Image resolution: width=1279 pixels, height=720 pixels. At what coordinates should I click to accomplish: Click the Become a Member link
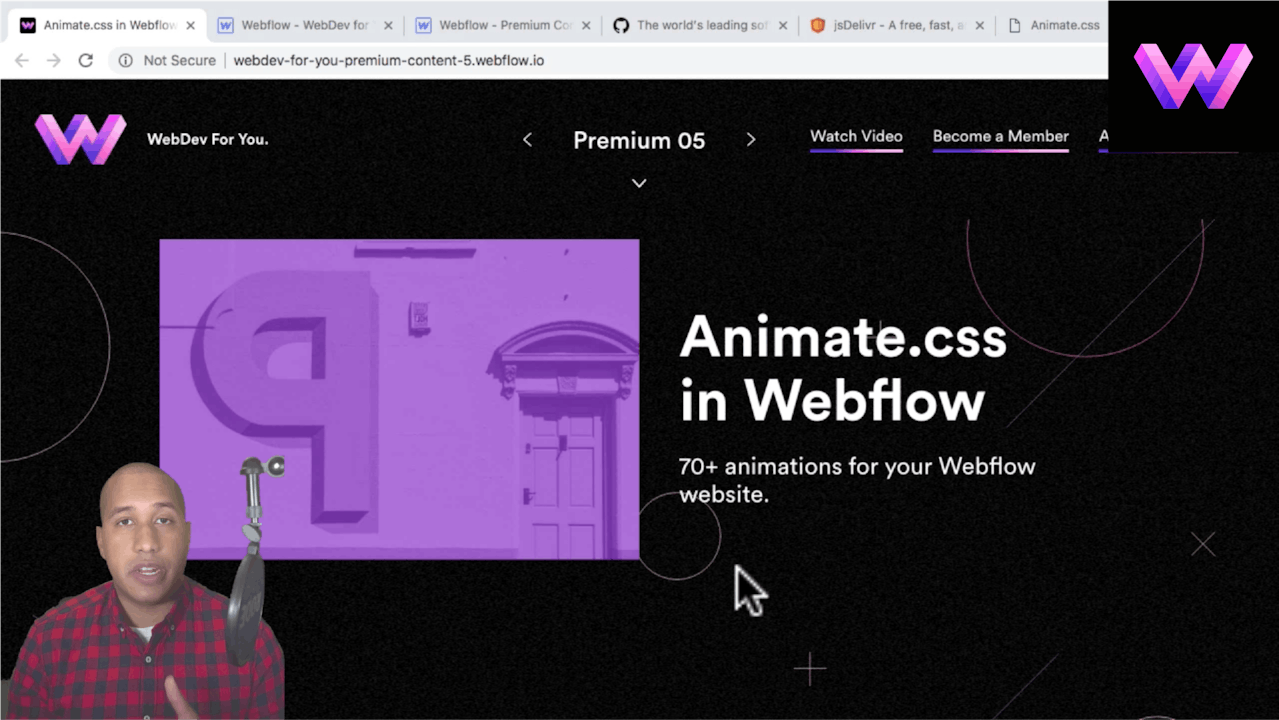(1000, 137)
